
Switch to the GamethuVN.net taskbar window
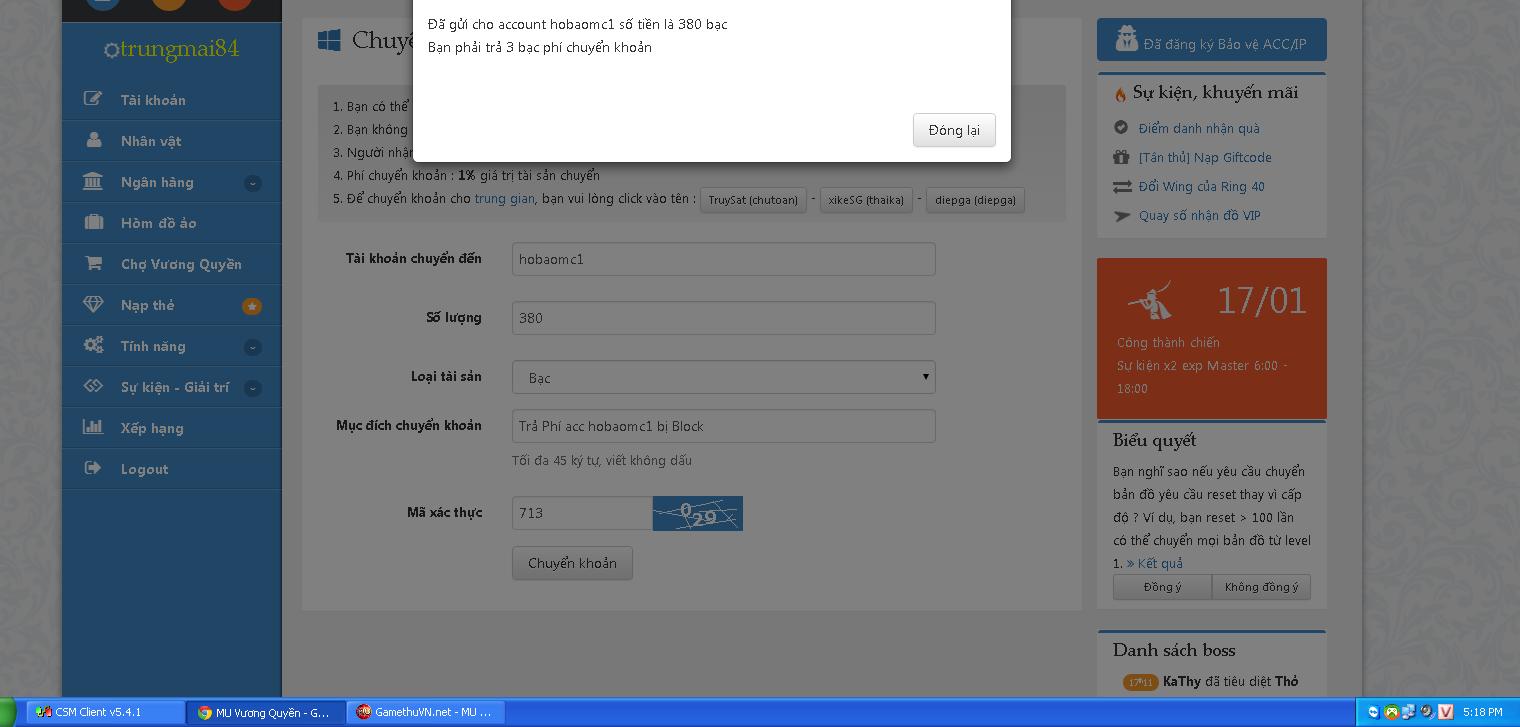point(426,712)
